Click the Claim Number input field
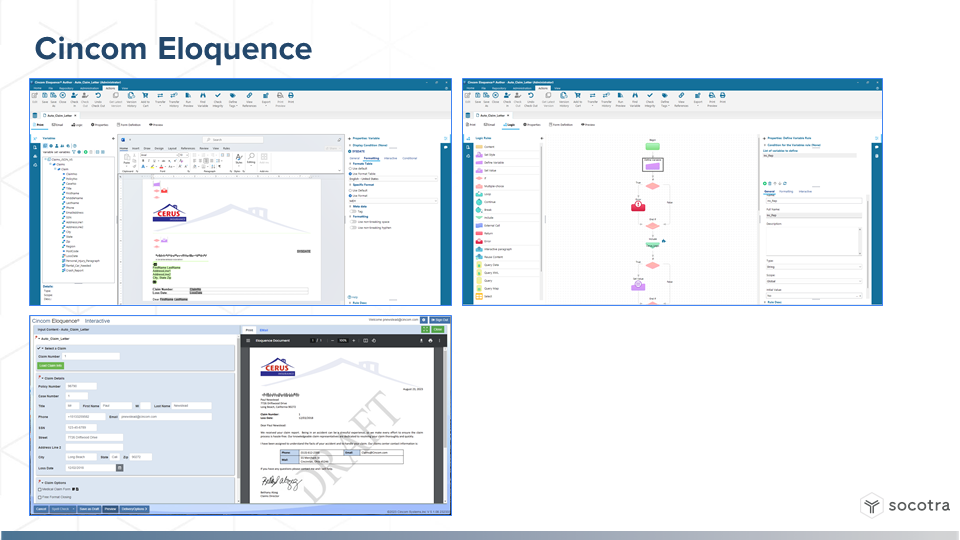 pyautogui.click(x=91, y=356)
